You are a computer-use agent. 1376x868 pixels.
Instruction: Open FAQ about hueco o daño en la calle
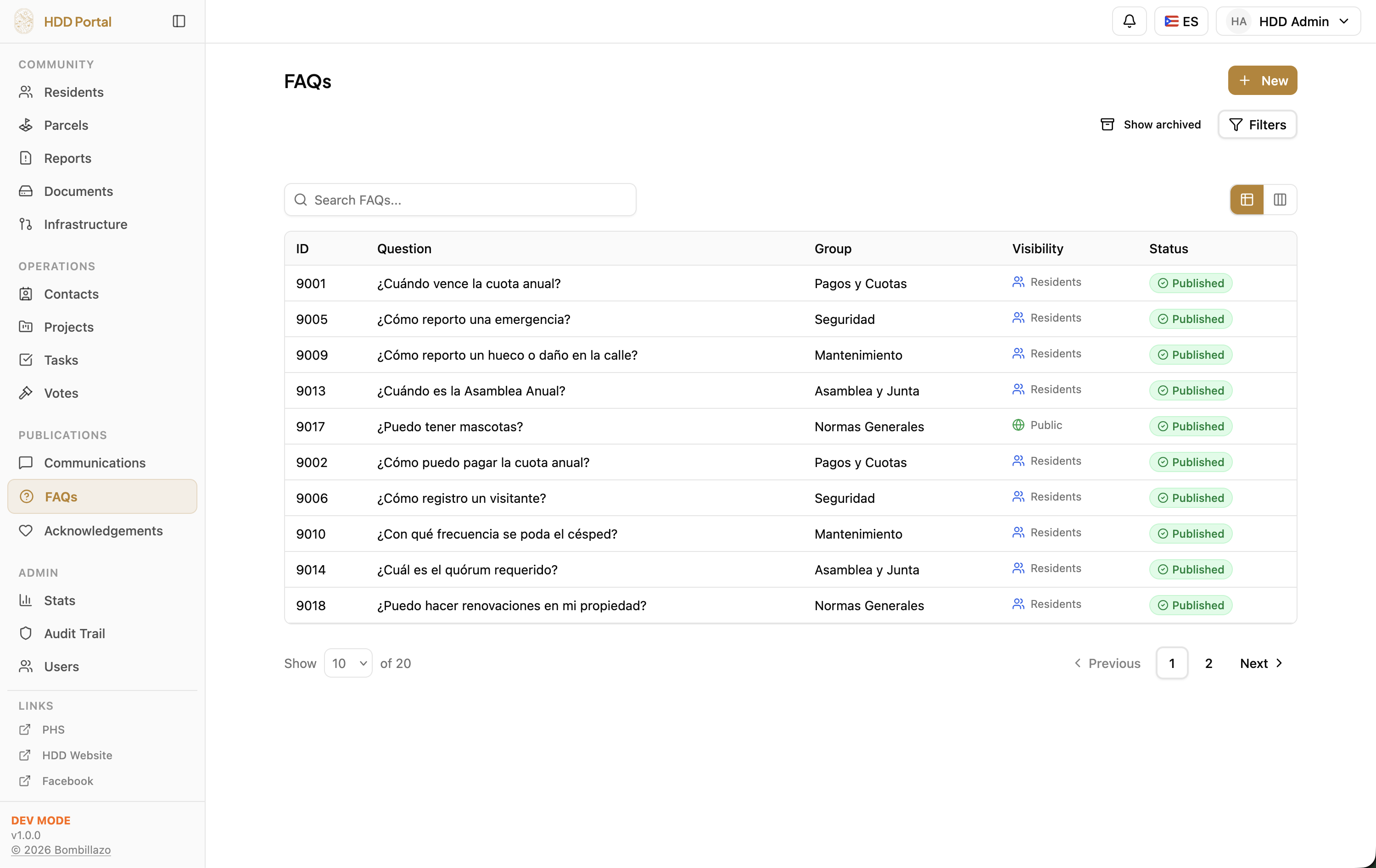[508, 355]
